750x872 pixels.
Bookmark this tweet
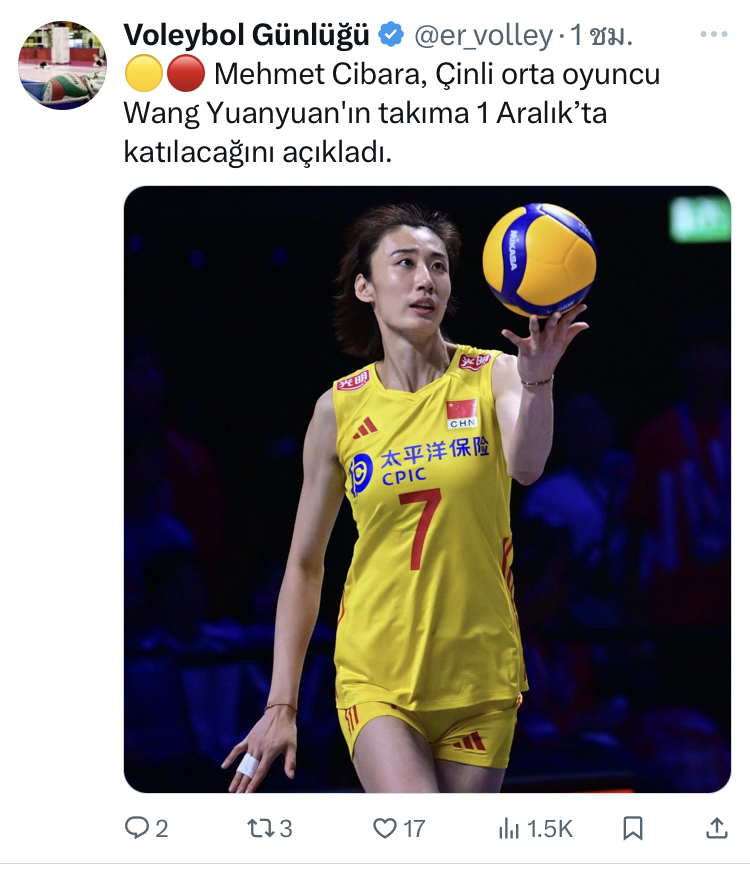point(633,828)
